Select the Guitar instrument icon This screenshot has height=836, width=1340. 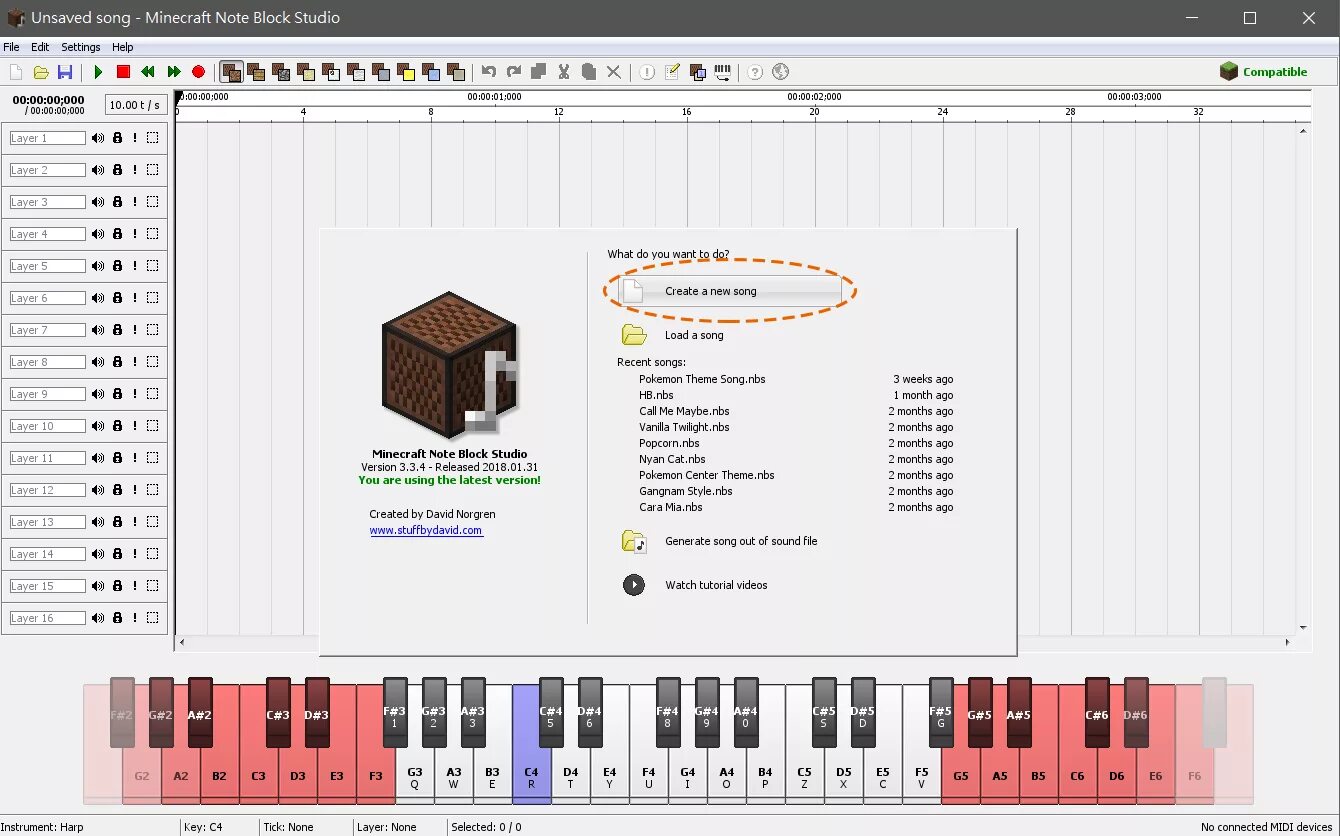[x=356, y=72]
